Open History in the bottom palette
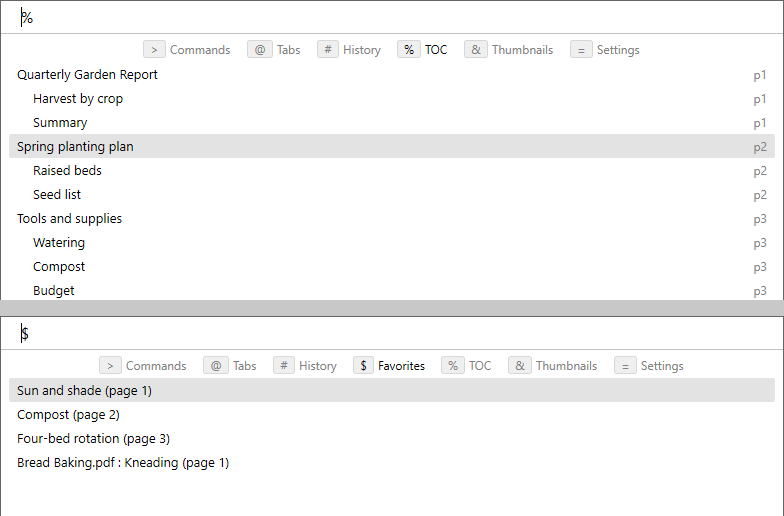784x516 pixels. [318, 366]
